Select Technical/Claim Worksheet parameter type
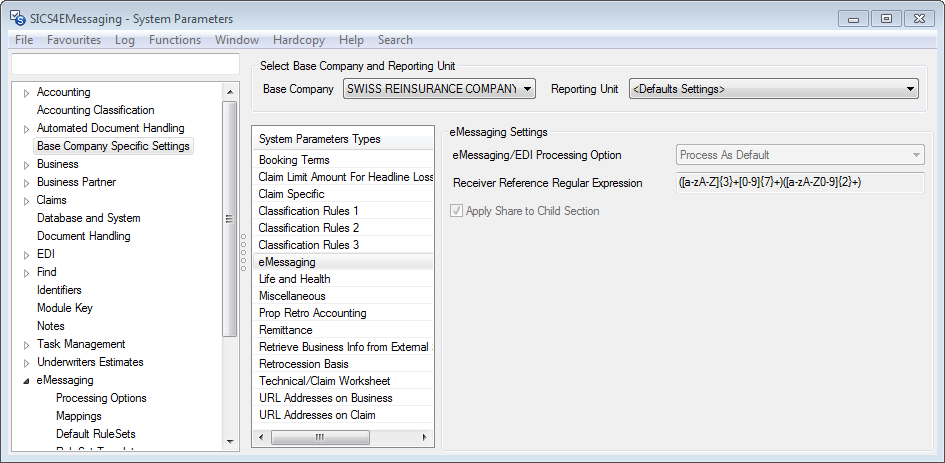The width and height of the screenshot is (945, 463). click(x=342, y=381)
